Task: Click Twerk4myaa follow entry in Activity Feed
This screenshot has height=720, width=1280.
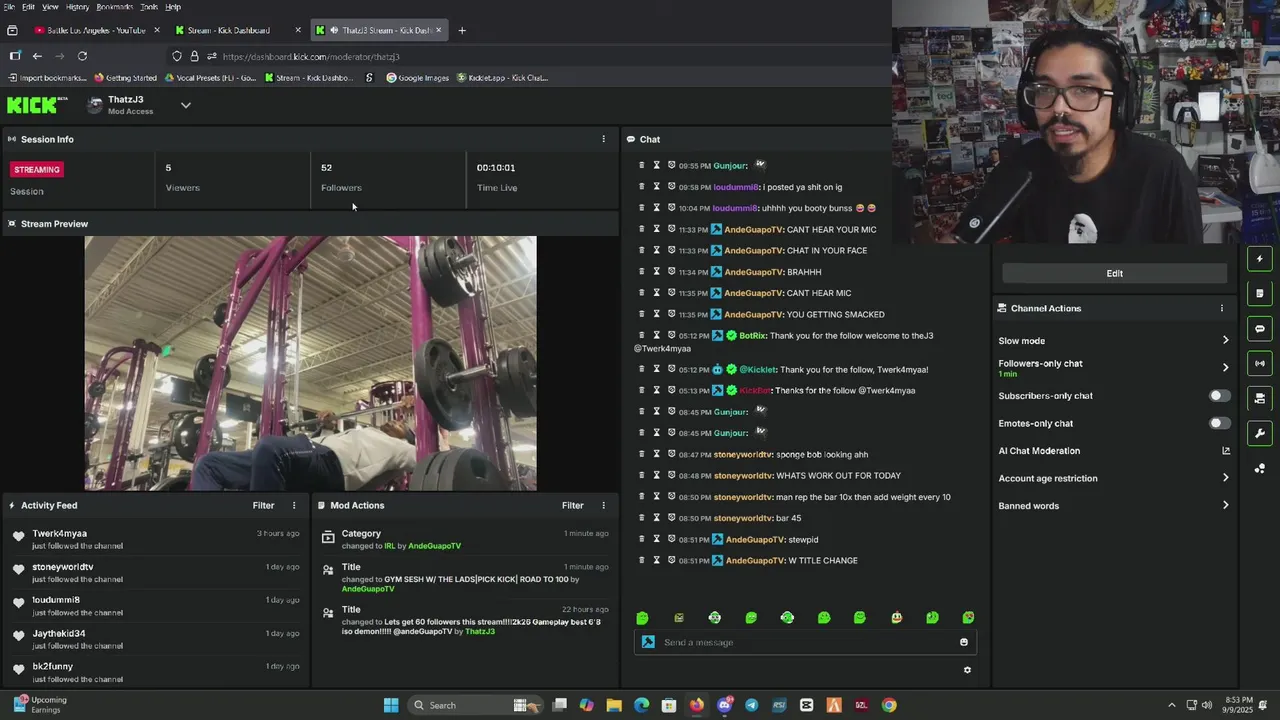Action: (x=156, y=539)
